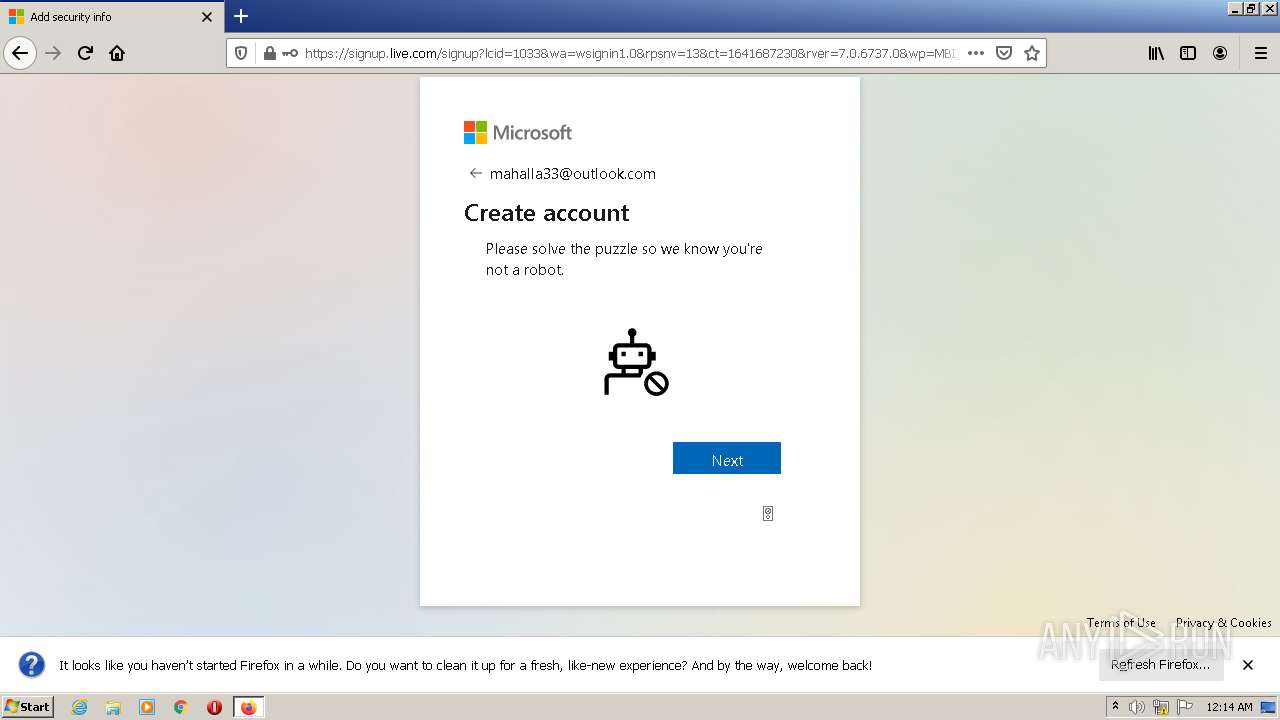This screenshot has width=1280, height=720.
Task: Click the saved login key icon
Action: click(289, 53)
